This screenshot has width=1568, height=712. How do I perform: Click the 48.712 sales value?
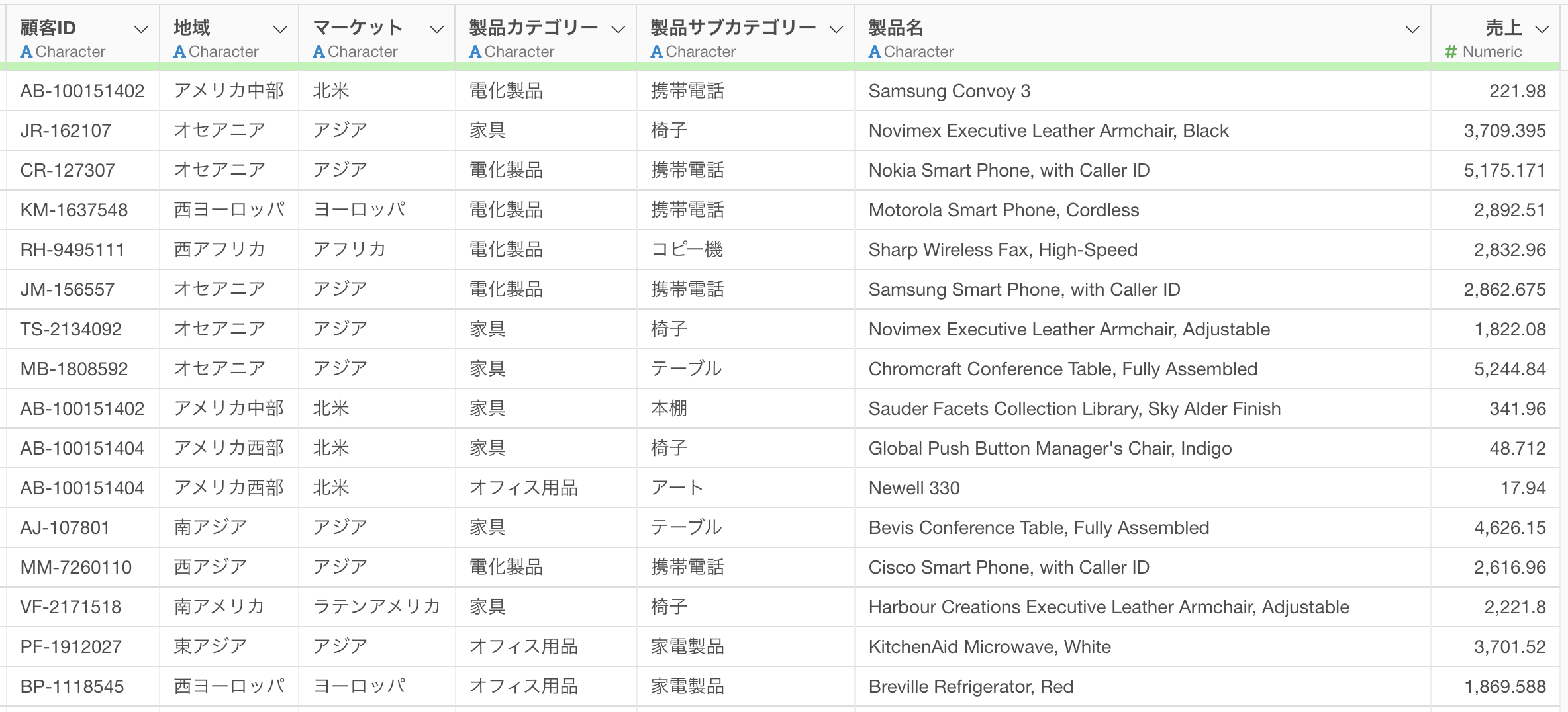[x=1518, y=448]
